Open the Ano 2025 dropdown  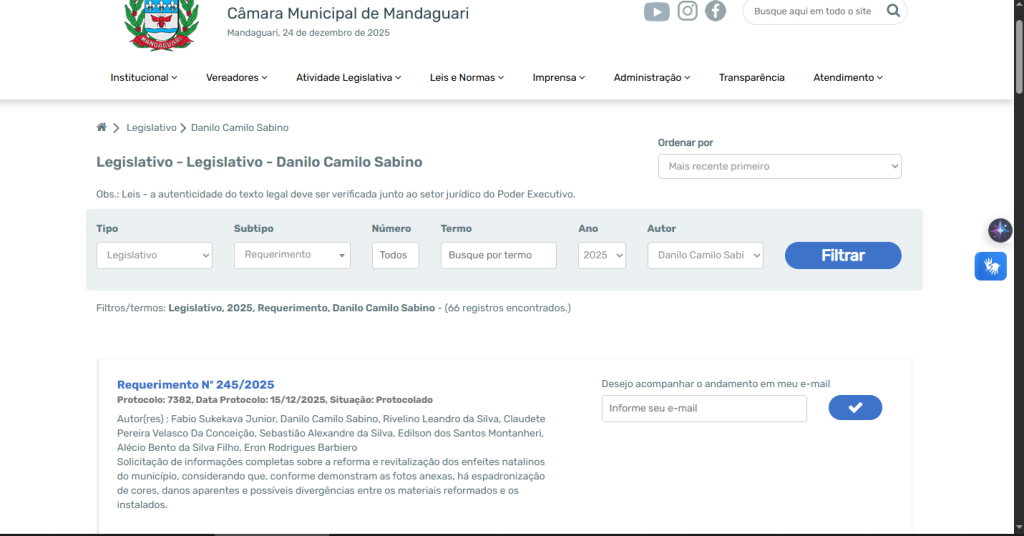coord(602,255)
